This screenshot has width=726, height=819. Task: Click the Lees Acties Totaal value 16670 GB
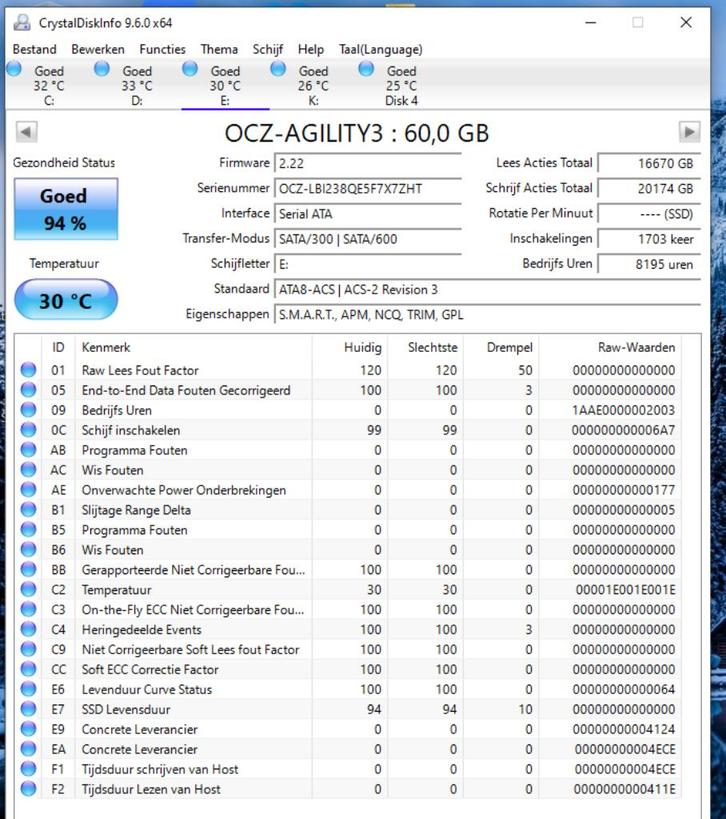[x=649, y=163]
